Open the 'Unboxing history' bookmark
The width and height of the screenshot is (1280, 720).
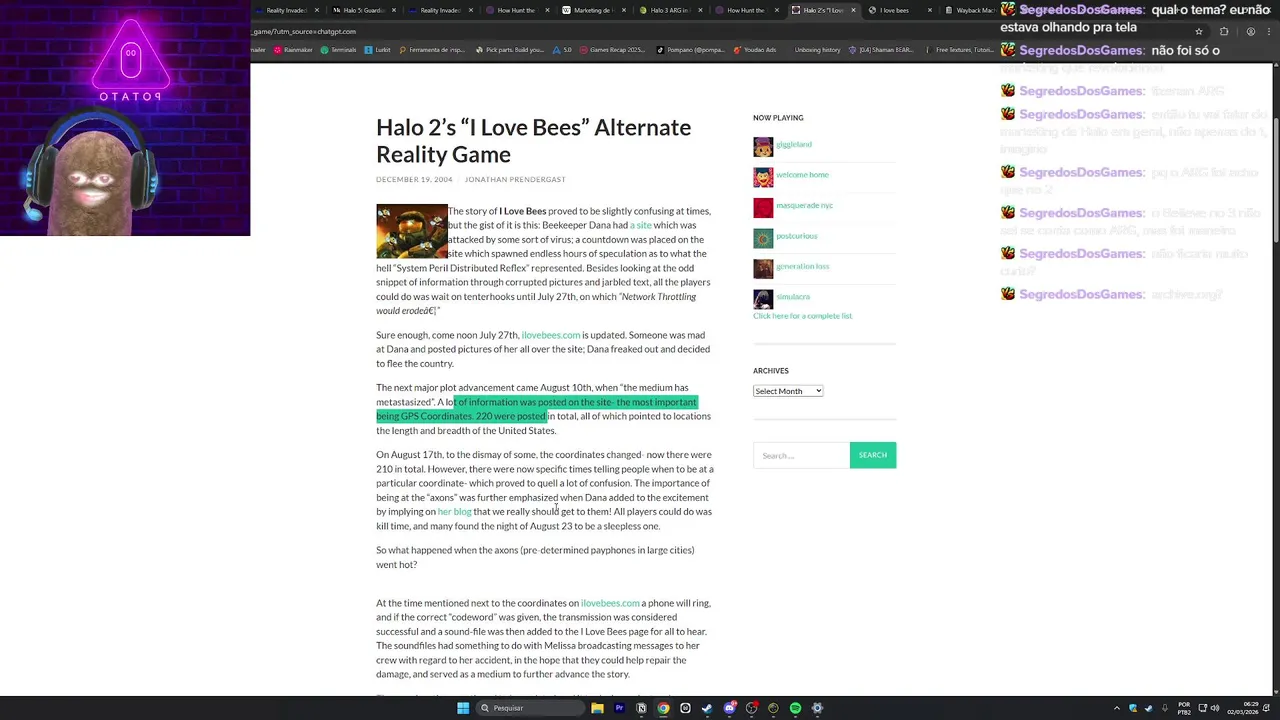pos(817,49)
